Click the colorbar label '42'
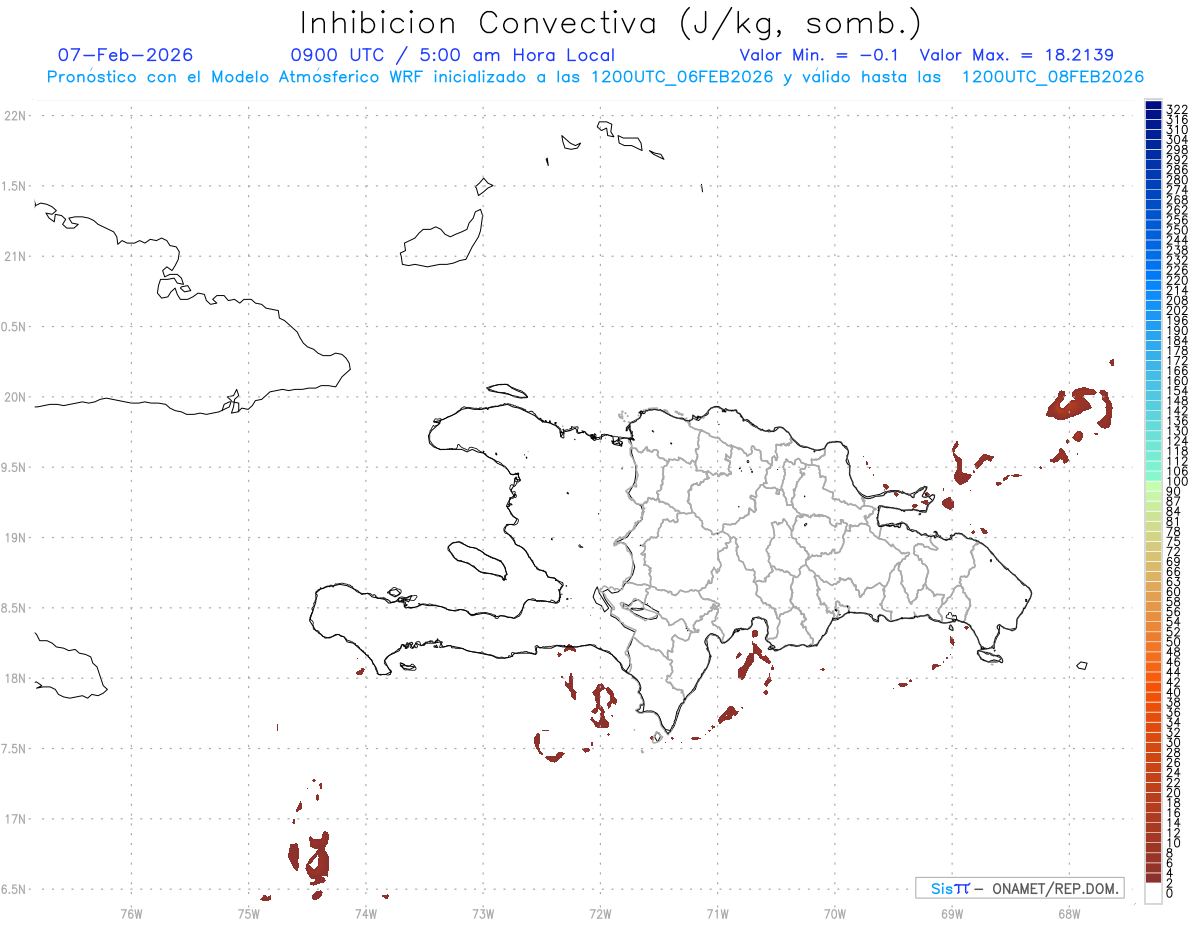Image resolution: width=1200 pixels, height=927 pixels. pos(1174,681)
